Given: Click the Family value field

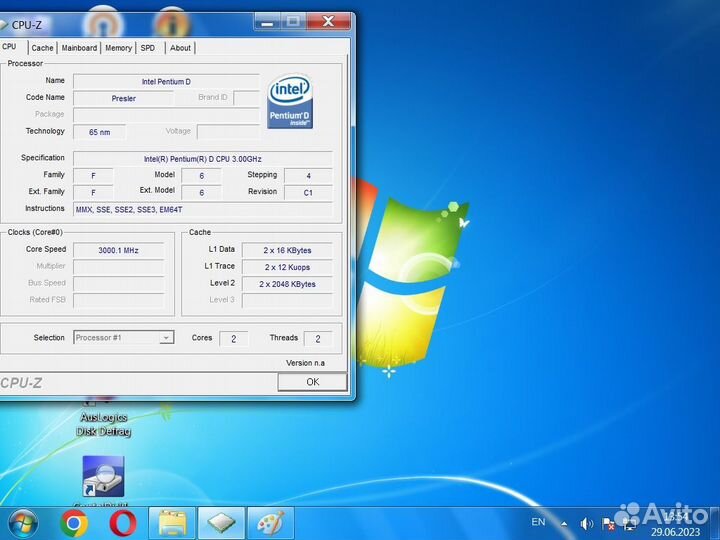Looking at the screenshot, I should [93, 176].
